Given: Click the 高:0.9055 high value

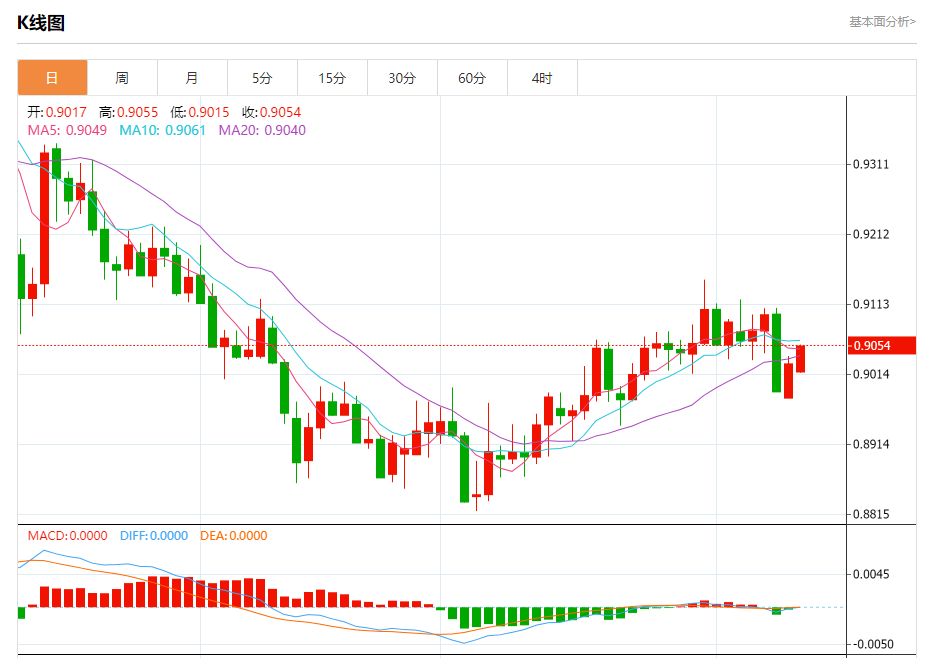Looking at the screenshot, I should point(128,112).
